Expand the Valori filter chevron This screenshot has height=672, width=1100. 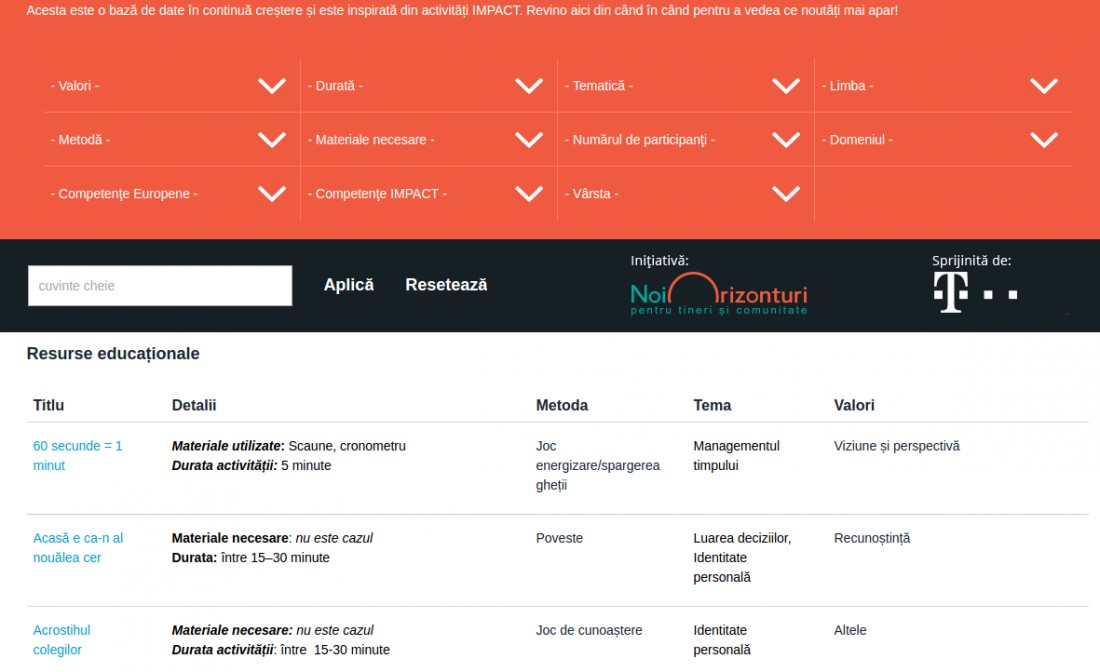tap(271, 86)
